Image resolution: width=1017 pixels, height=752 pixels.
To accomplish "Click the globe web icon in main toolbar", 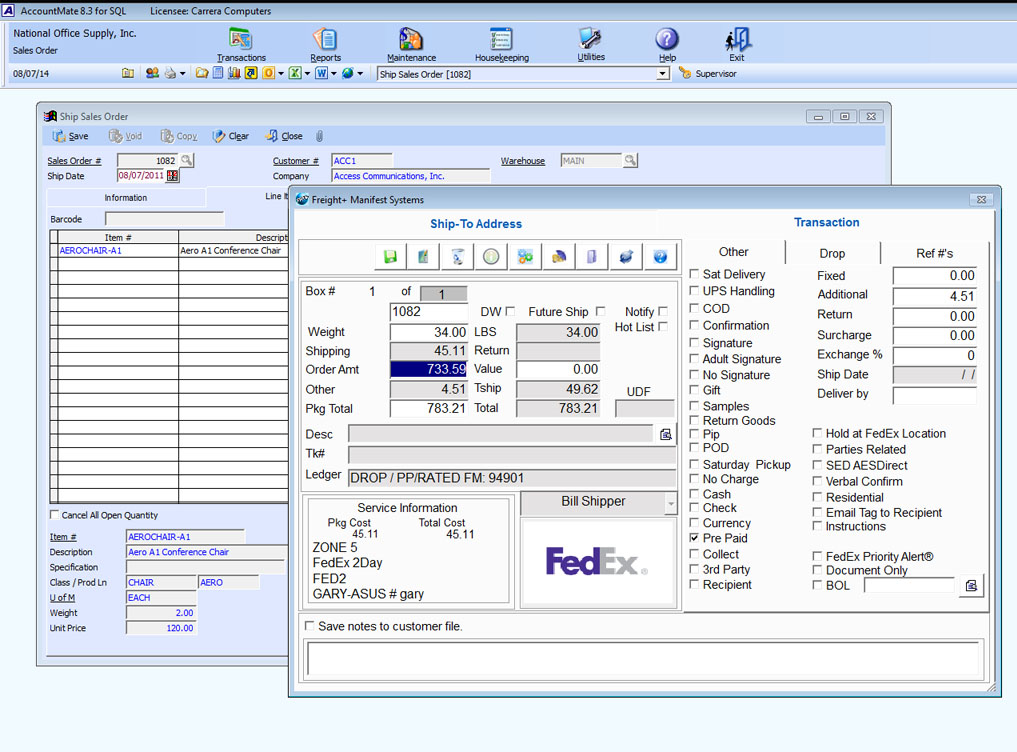I will [x=348, y=73].
